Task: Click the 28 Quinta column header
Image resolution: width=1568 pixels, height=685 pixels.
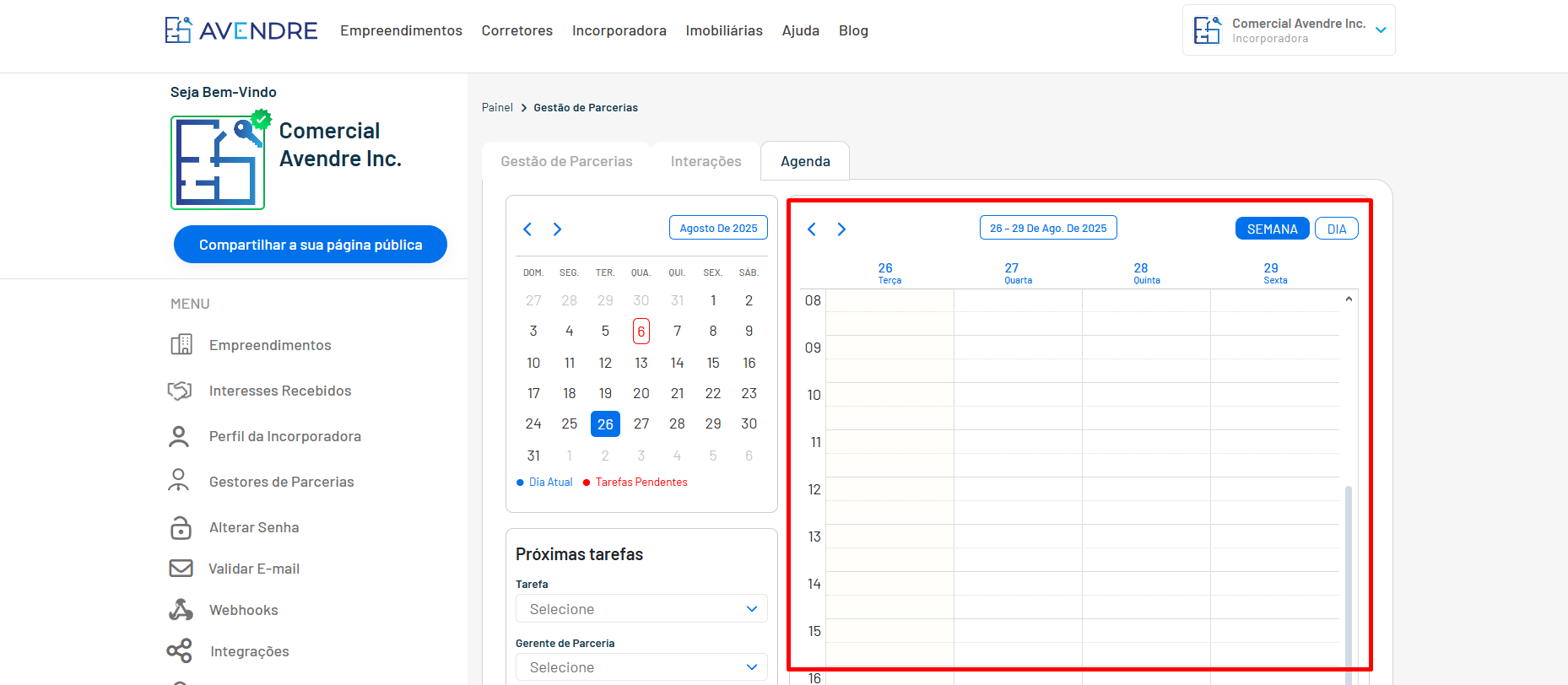Action: pos(1146,273)
